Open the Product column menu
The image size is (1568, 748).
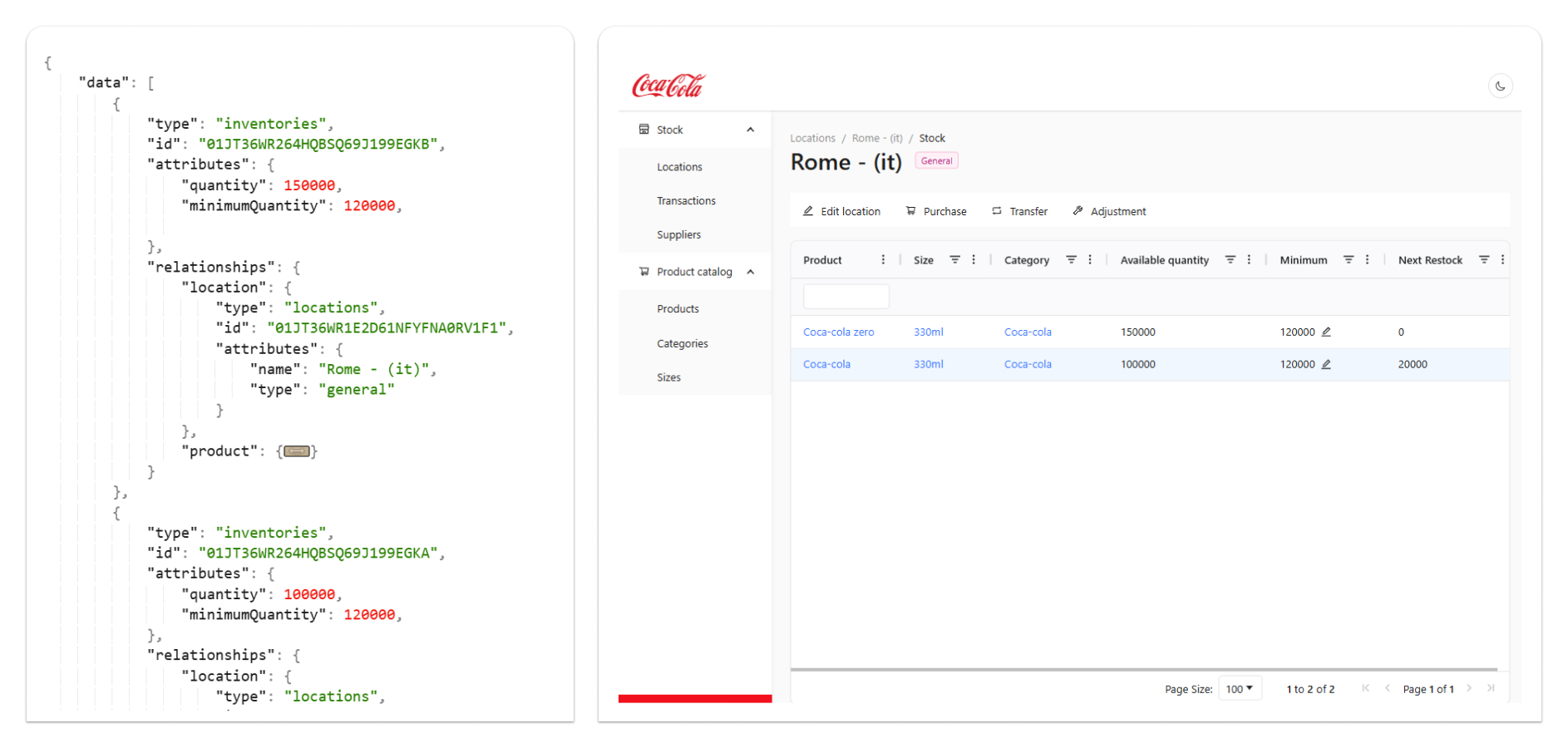883,260
